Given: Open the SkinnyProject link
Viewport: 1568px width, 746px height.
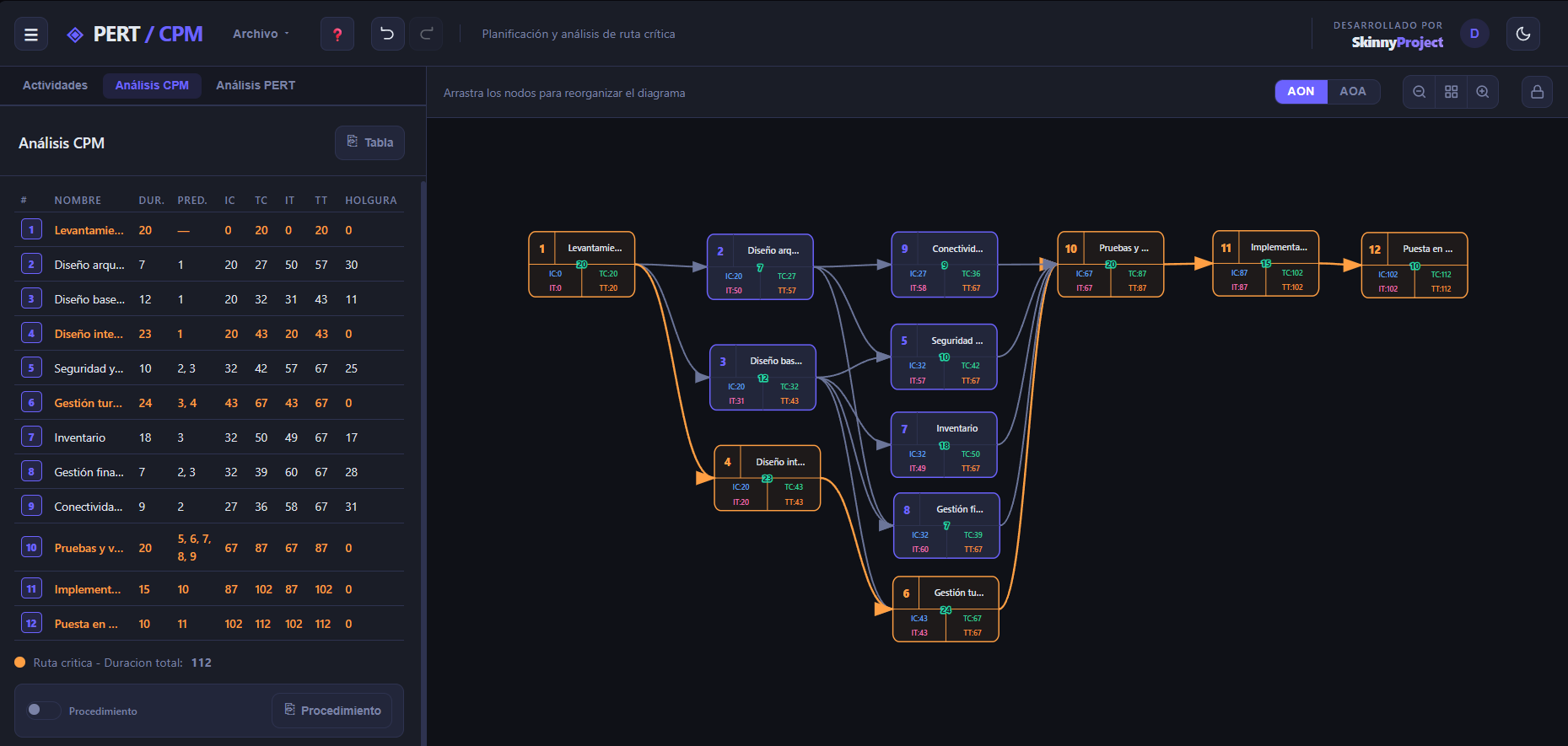Looking at the screenshot, I should coord(1397,42).
